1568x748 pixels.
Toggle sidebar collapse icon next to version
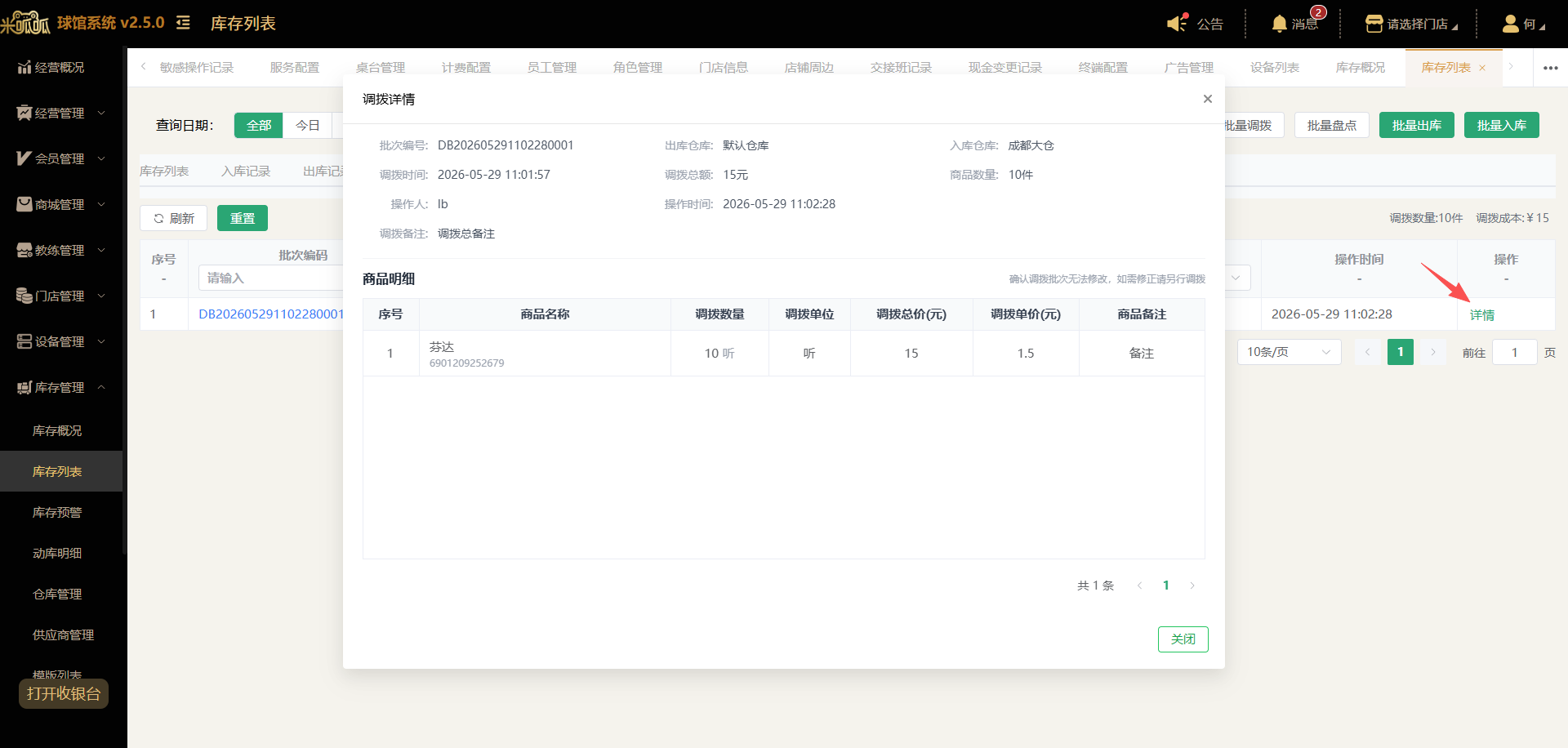[x=183, y=23]
